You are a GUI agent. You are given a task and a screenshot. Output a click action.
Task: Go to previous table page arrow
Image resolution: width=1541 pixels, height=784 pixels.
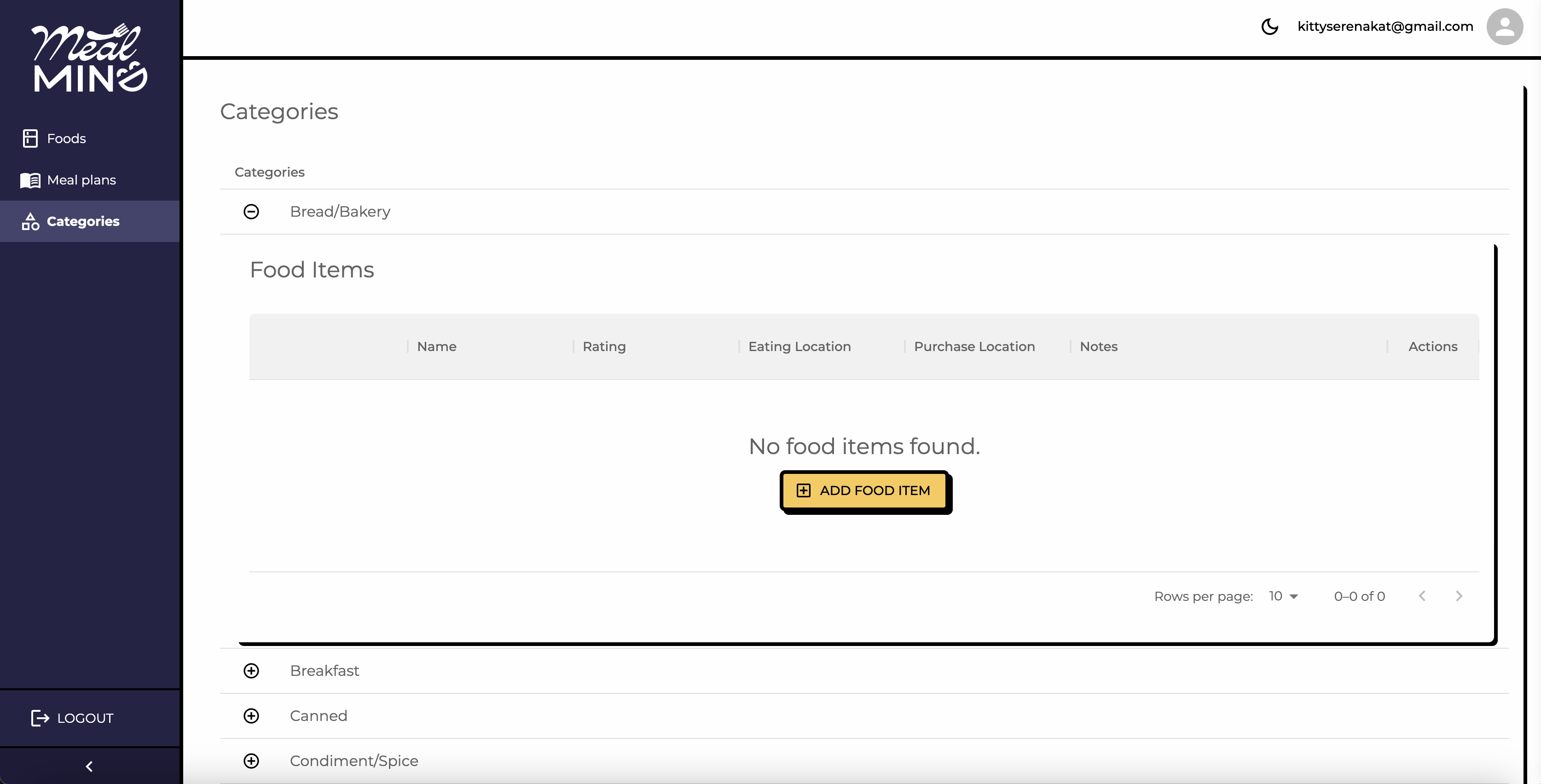(1422, 596)
